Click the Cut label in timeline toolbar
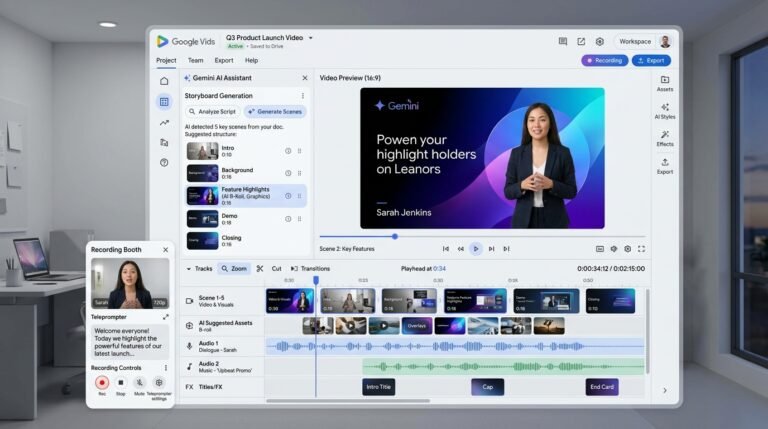The width and height of the screenshot is (768, 429). click(x=276, y=268)
